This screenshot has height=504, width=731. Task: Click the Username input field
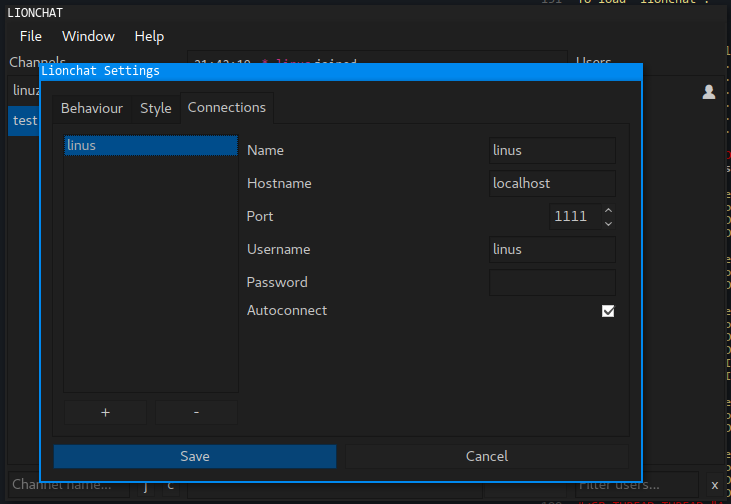tap(552, 249)
